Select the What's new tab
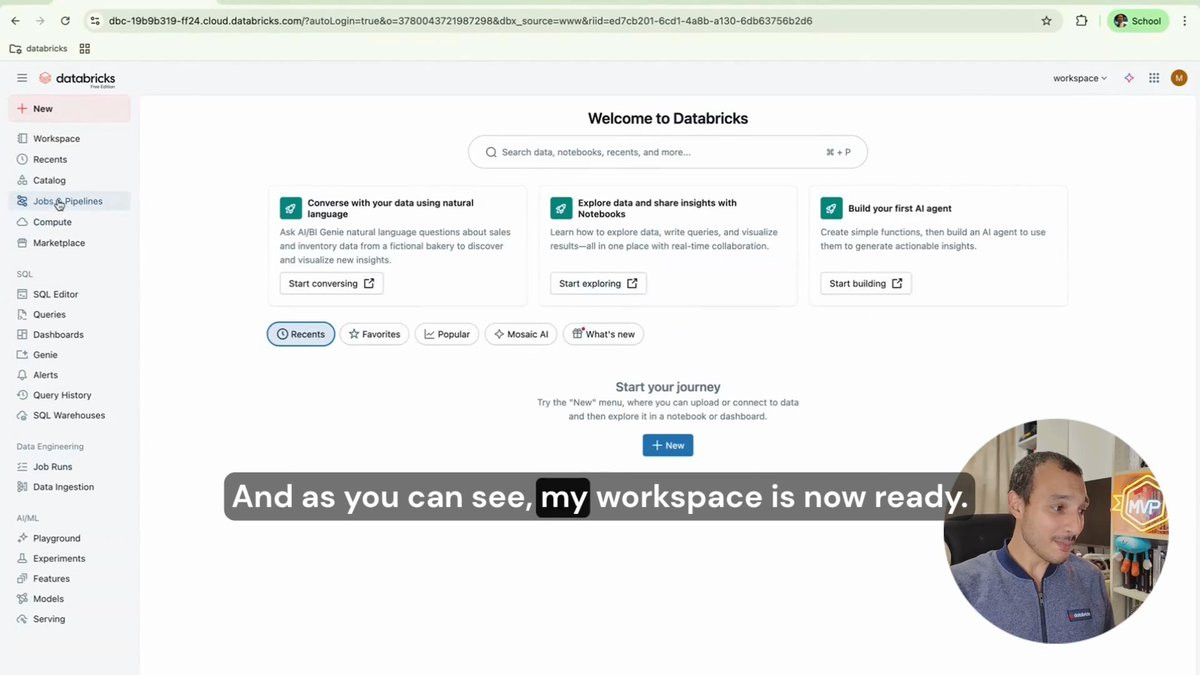The height and width of the screenshot is (675, 1200). pos(603,334)
